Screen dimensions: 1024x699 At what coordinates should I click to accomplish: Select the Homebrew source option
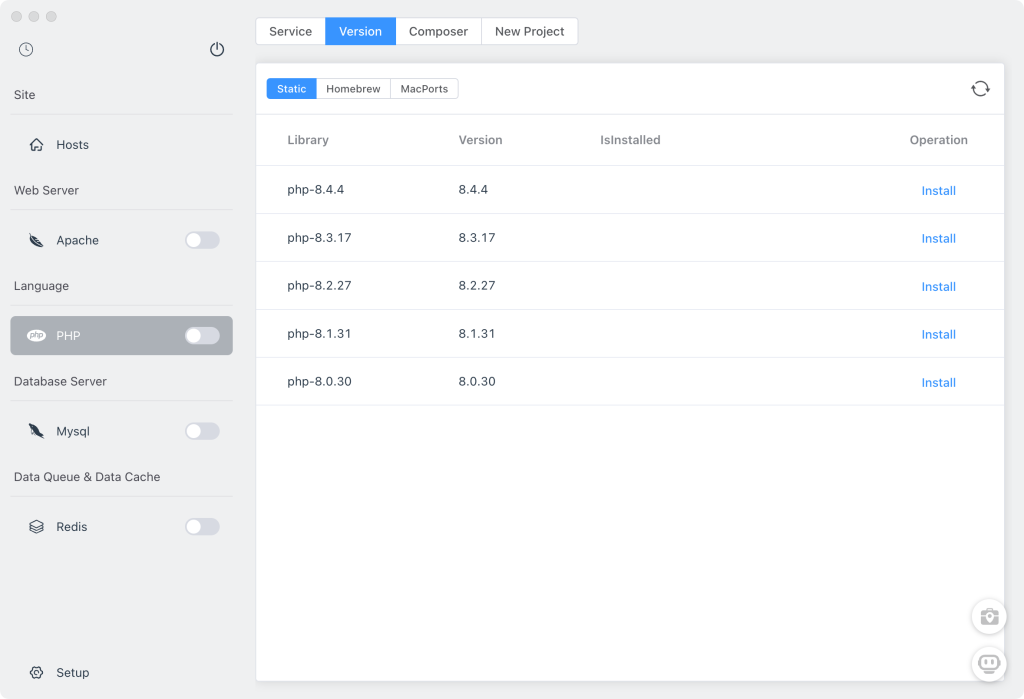[x=353, y=89]
